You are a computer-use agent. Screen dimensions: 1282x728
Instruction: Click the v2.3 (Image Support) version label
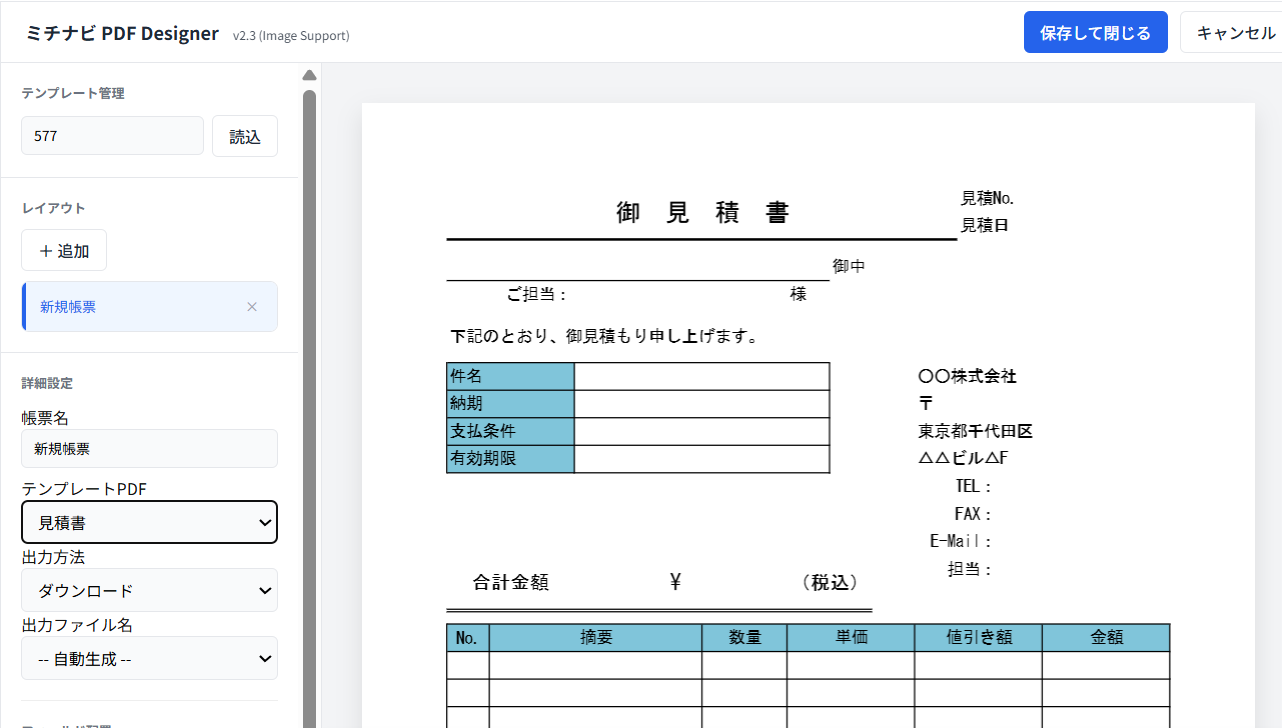pyautogui.click(x=291, y=36)
